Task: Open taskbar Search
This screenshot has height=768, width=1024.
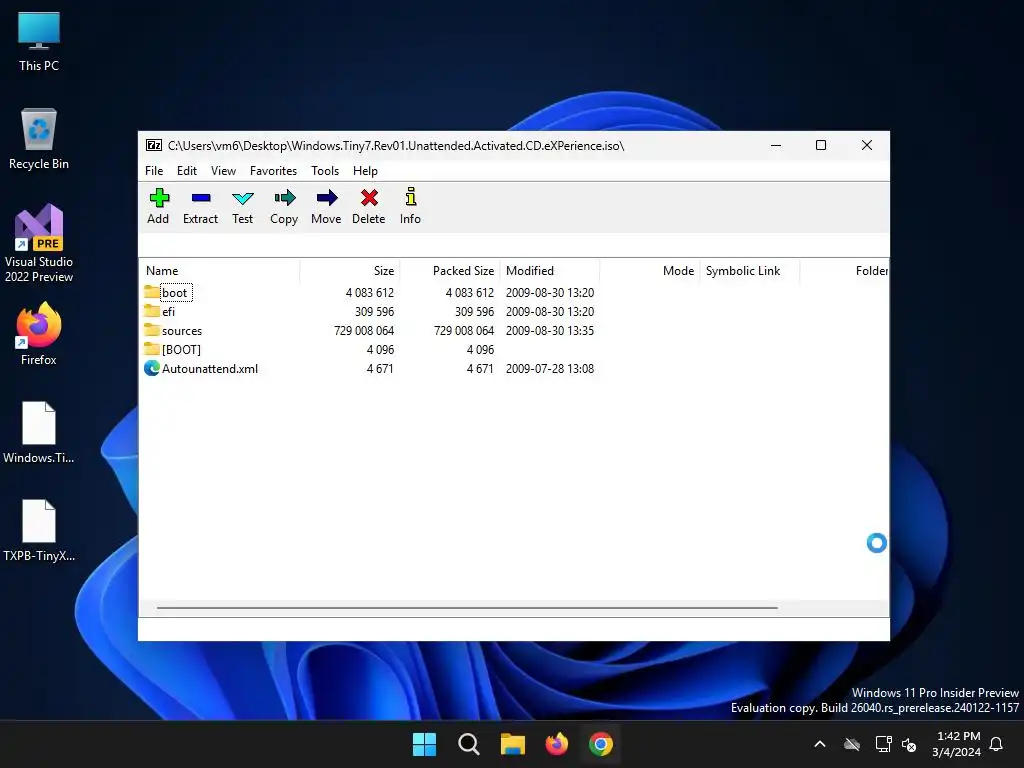Action: (x=468, y=744)
